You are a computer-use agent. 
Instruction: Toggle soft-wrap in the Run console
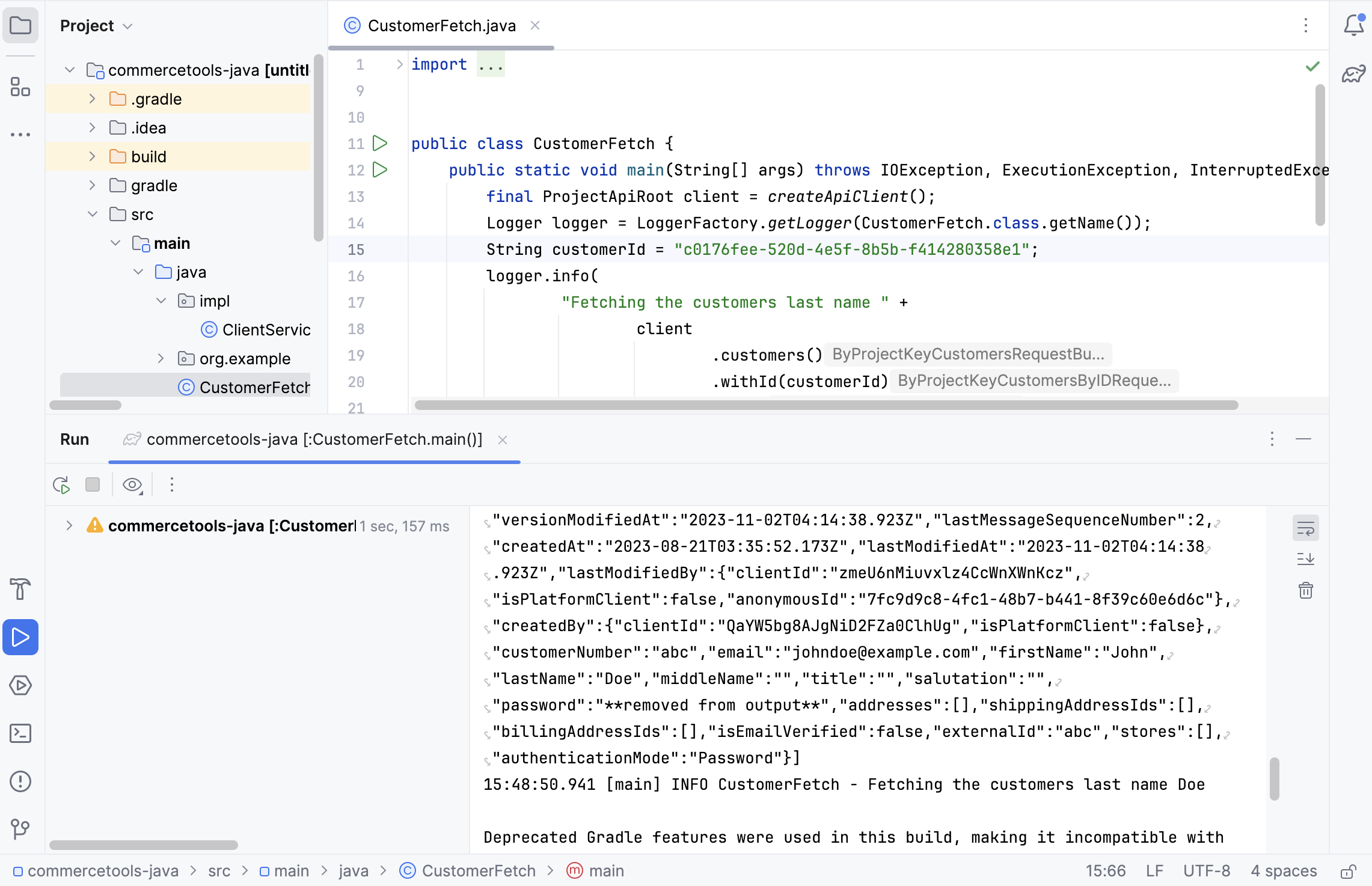(1305, 529)
